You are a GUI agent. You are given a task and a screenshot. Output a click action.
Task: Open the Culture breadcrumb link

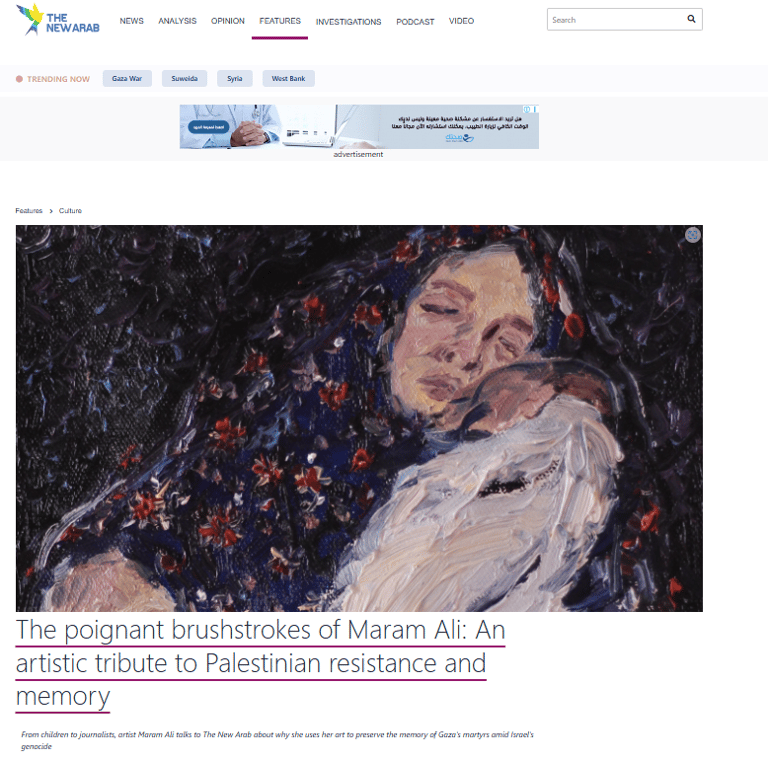point(70,211)
